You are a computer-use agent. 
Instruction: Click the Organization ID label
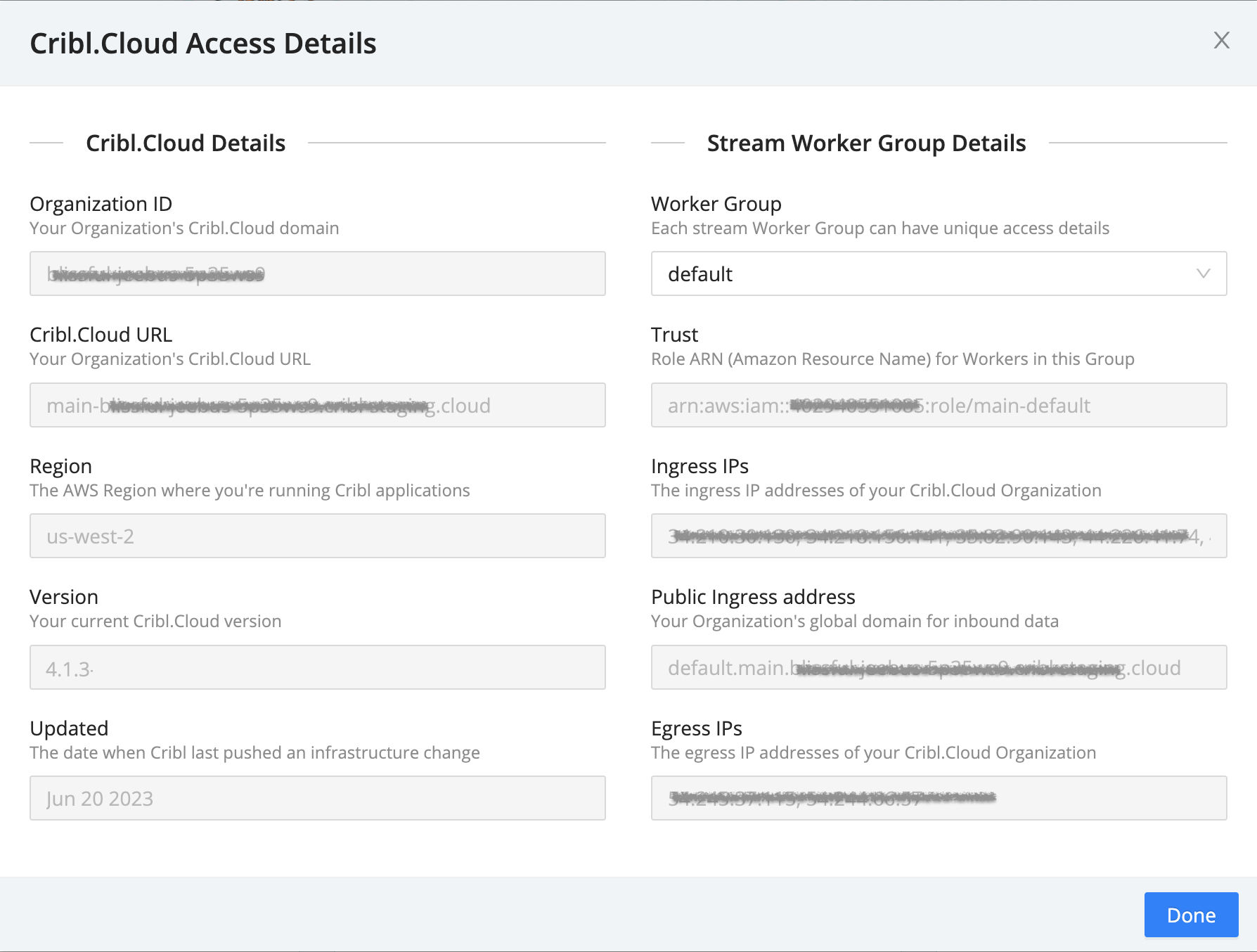tap(101, 204)
